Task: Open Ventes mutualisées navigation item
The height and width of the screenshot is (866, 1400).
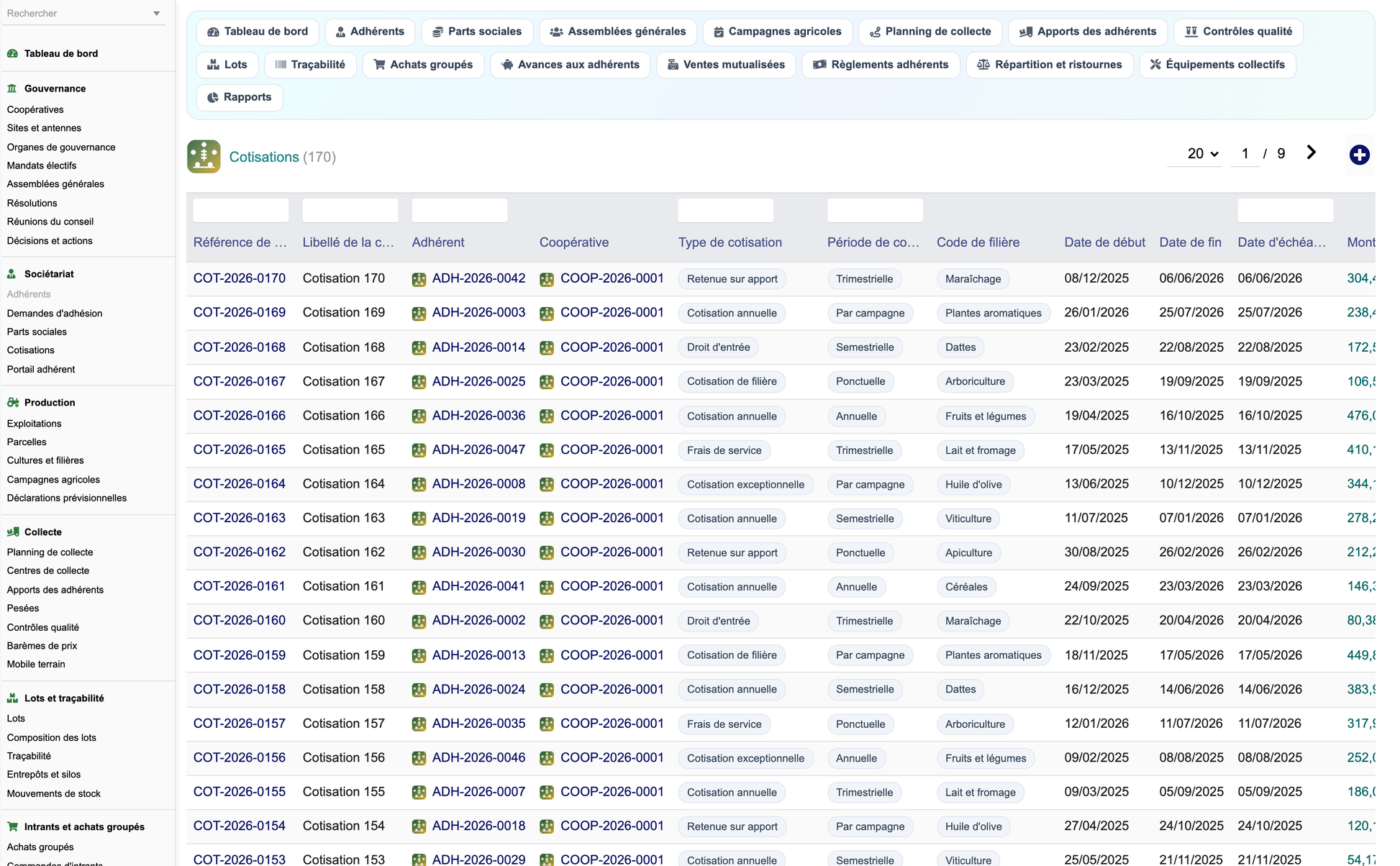Action: 726,65
